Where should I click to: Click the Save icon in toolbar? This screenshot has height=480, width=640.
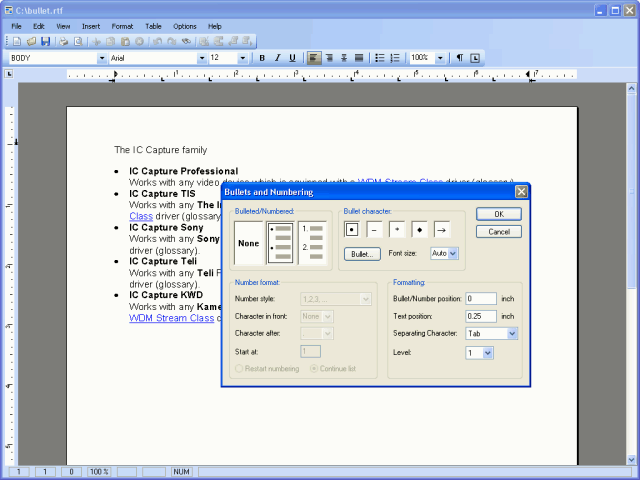click(x=45, y=41)
